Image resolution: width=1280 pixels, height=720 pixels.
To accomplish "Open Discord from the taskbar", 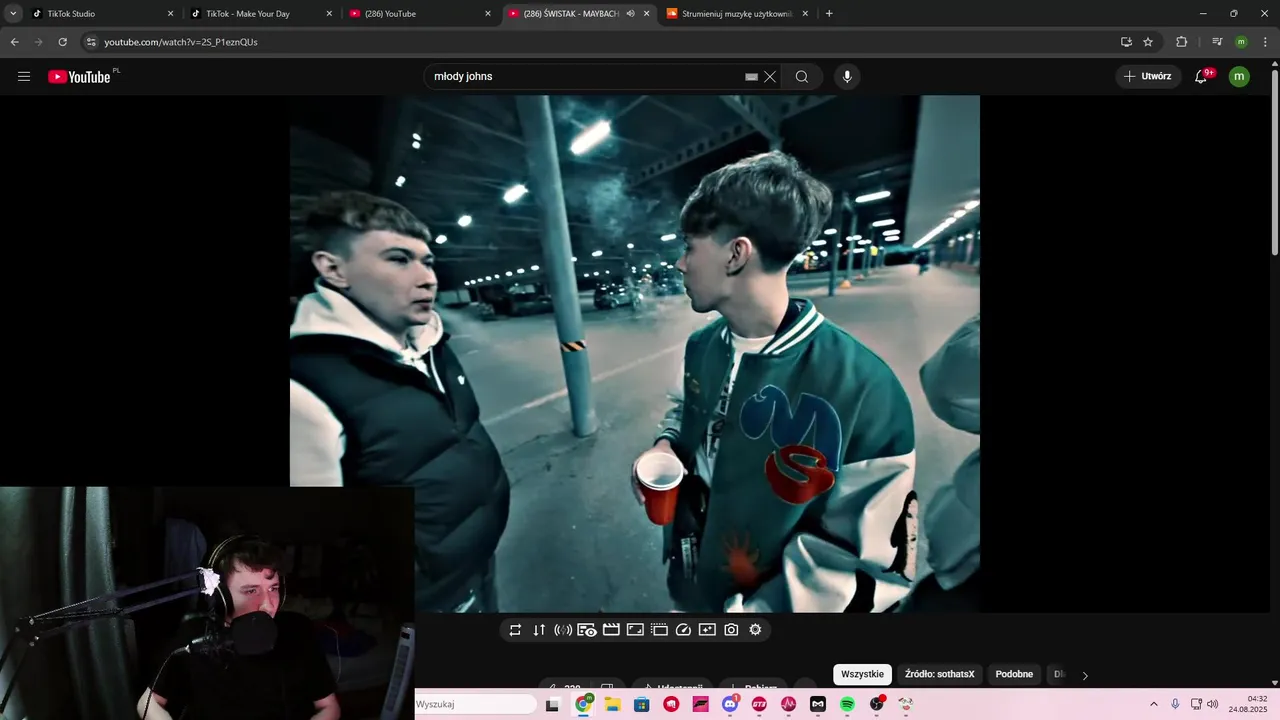I will (x=730, y=704).
